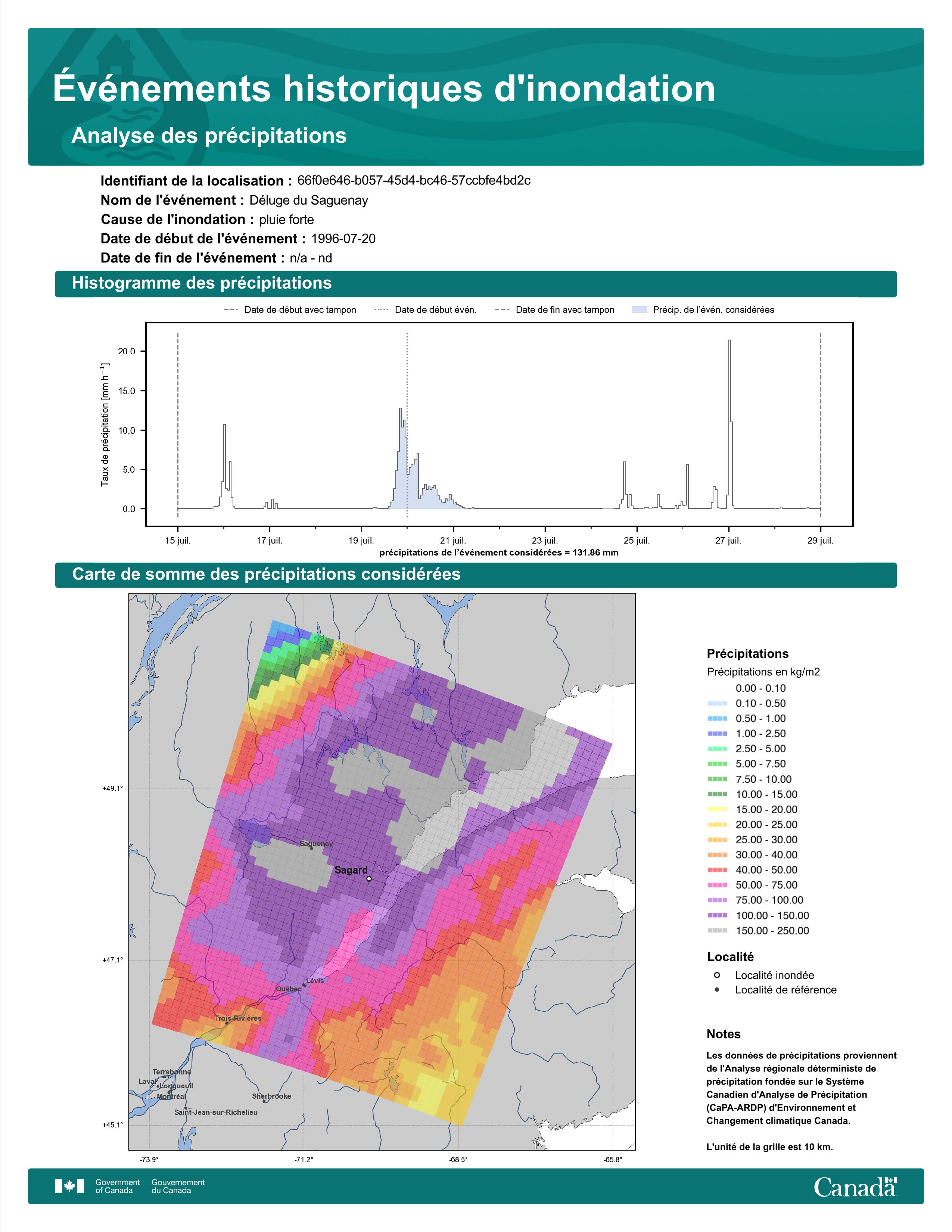Viewport: 952px width, 1232px height.
Task: Click the -71.2° longitude label
Action: click(304, 1160)
